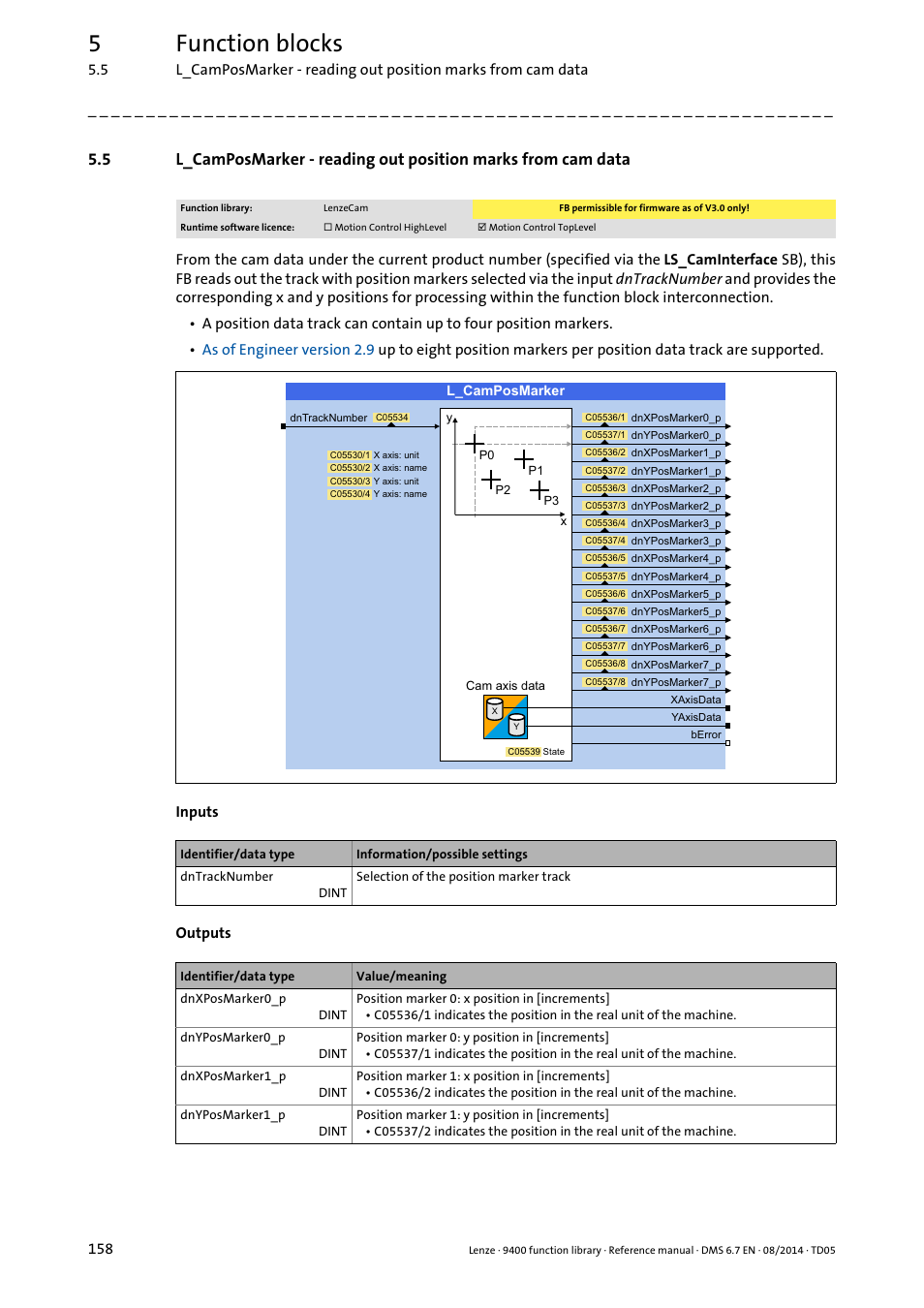
Task: Select output dnXPosMarker1_p in diagram
Action: point(676,453)
